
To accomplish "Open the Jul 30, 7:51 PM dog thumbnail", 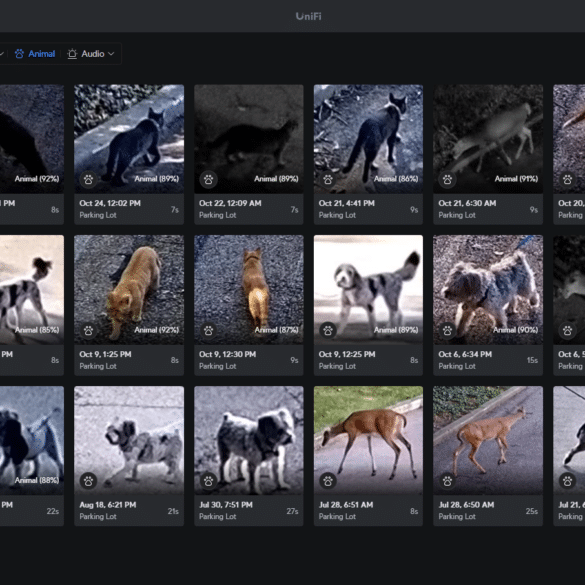I will click(249, 440).
